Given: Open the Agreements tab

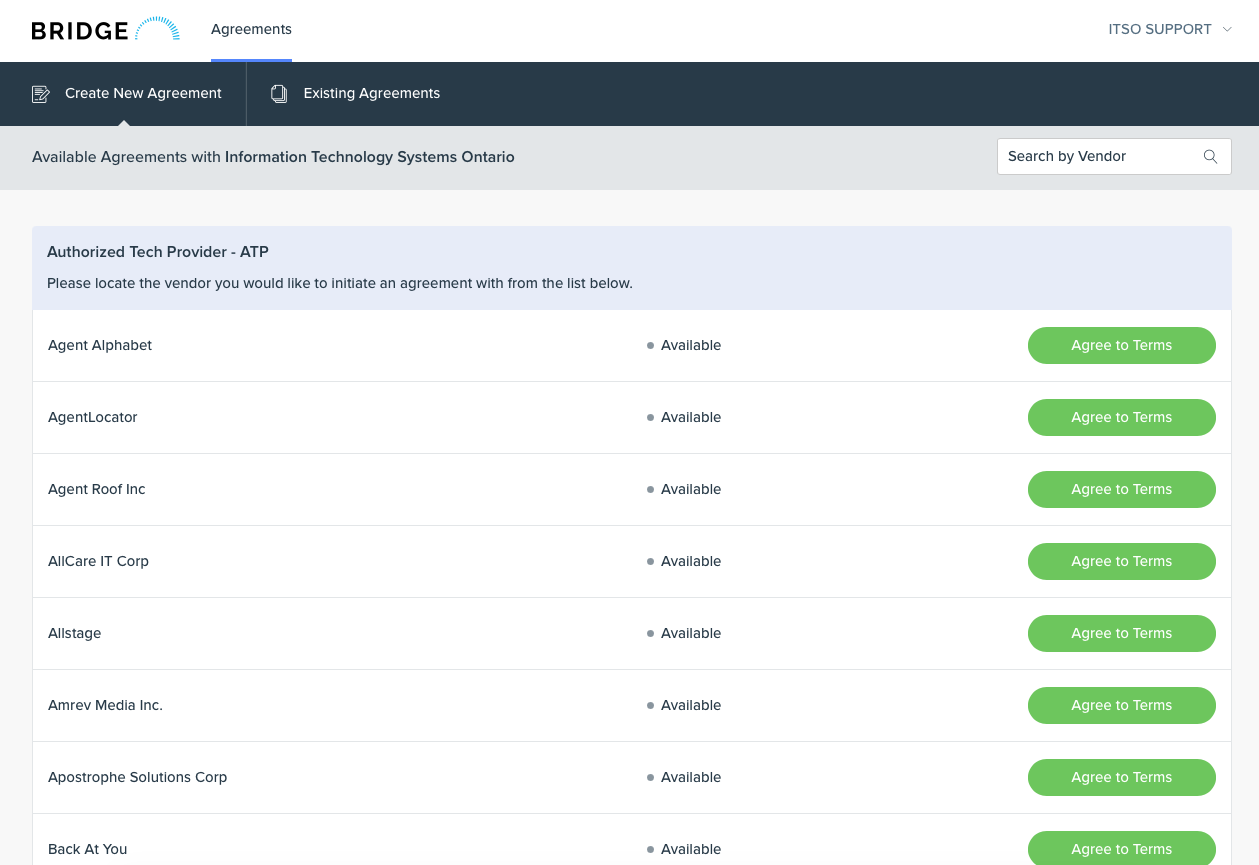Looking at the screenshot, I should pos(251,30).
